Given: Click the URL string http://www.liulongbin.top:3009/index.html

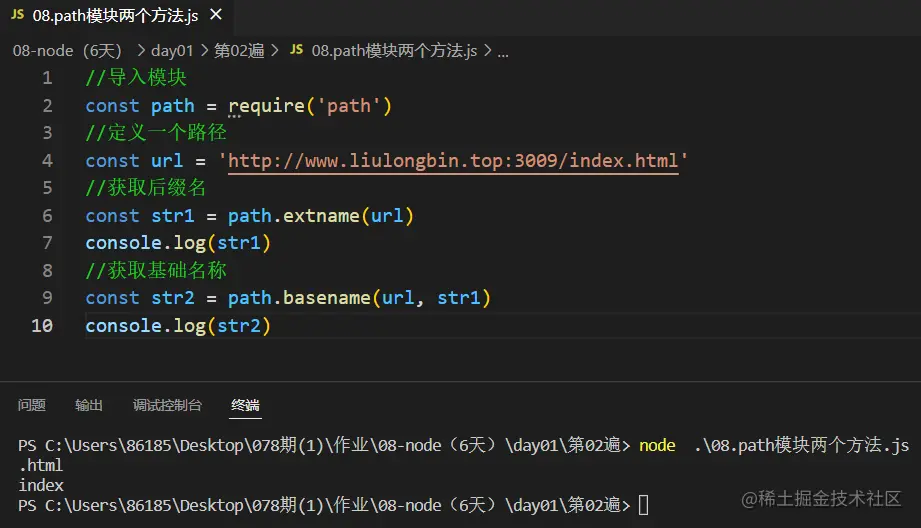Looking at the screenshot, I should point(453,161).
